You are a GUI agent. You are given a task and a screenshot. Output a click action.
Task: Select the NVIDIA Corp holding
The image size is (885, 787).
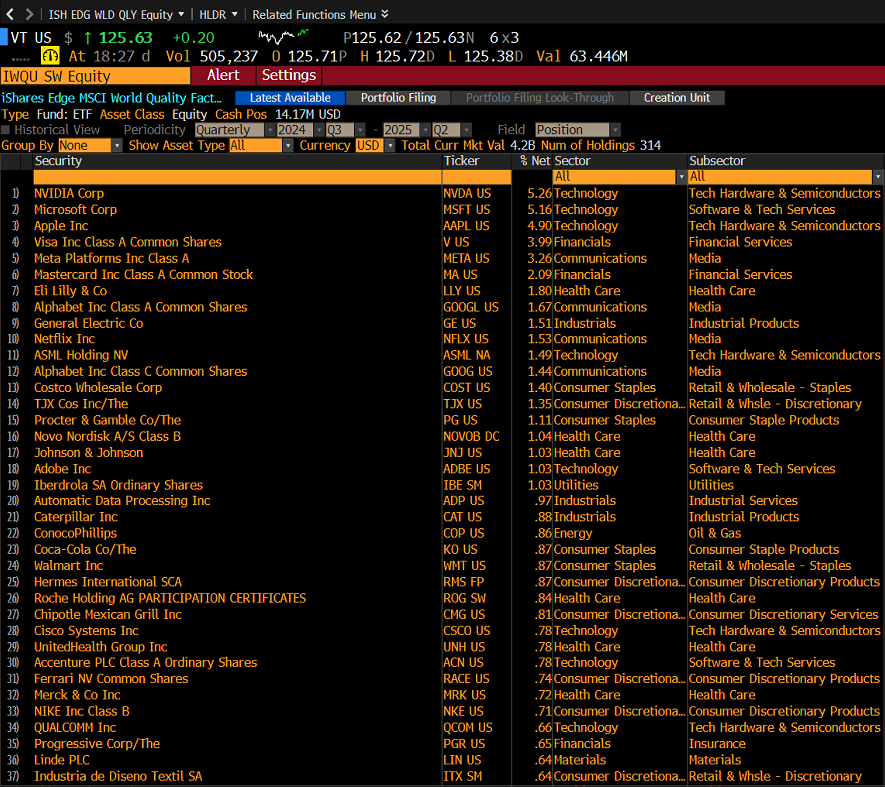pyautogui.click(x=69, y=194)
